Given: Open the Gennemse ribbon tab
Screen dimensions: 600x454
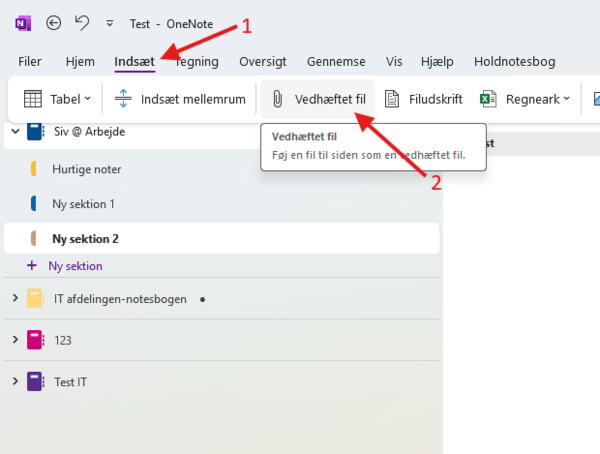Looking at the screenshot, I should 338,62.
